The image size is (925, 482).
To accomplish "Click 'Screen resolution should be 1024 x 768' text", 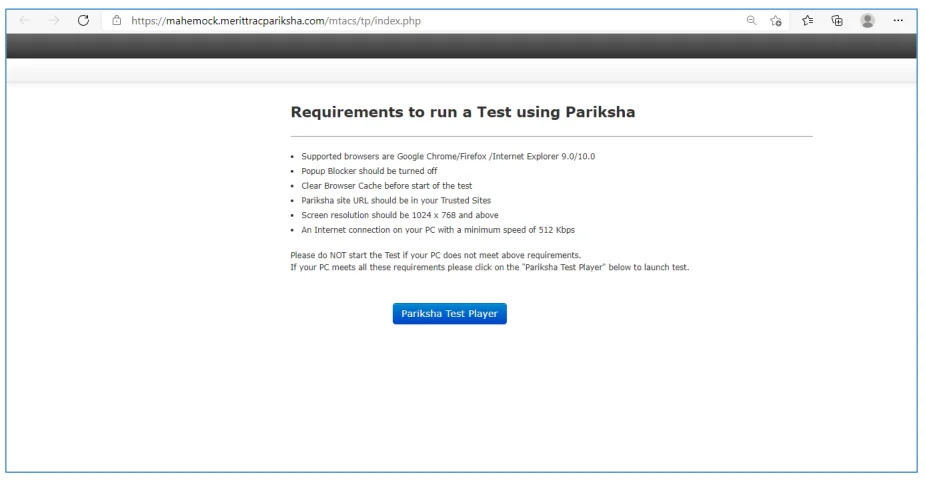I will (x=399, y=215).
